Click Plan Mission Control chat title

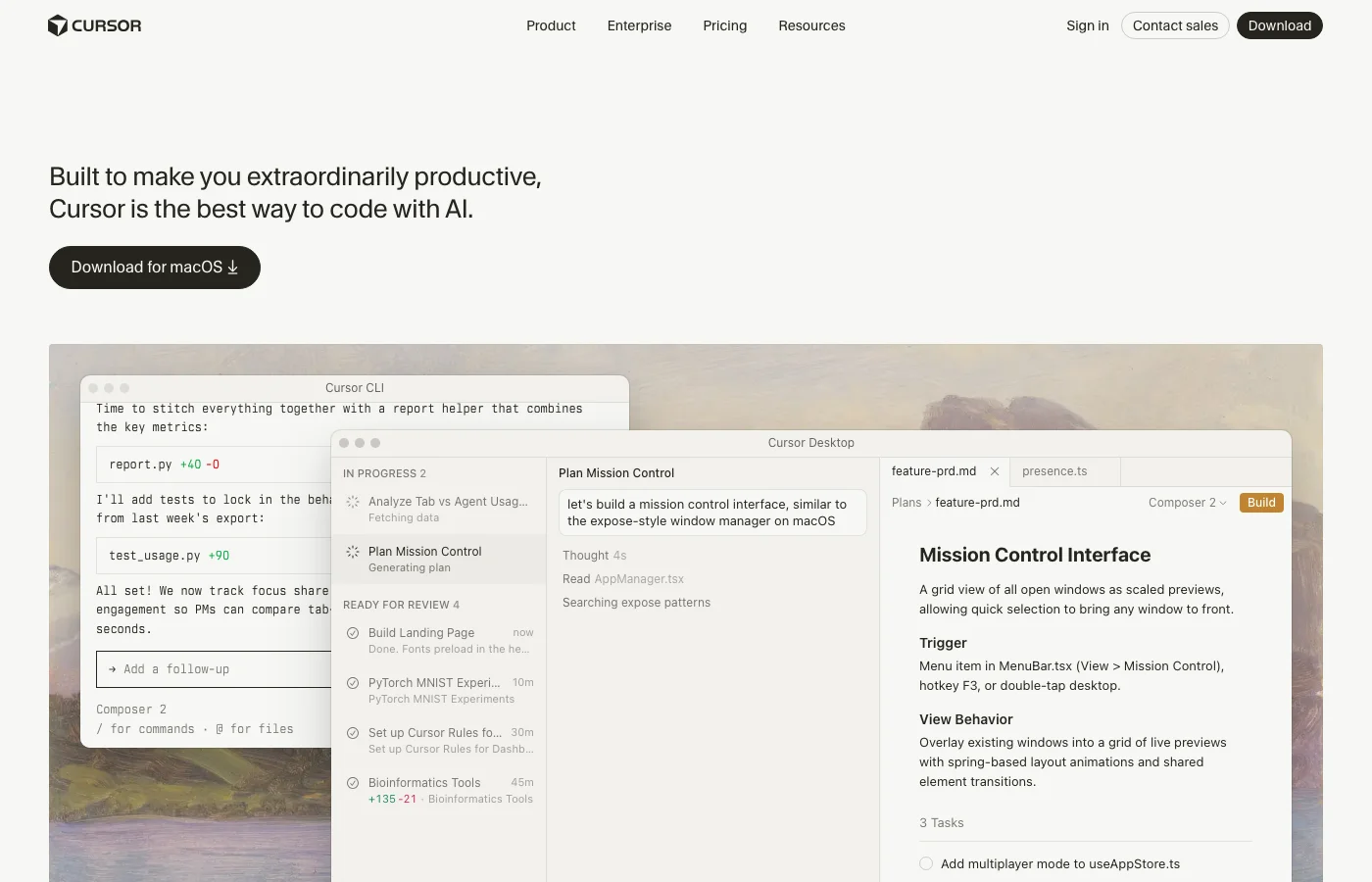click(x=616, y=473)
